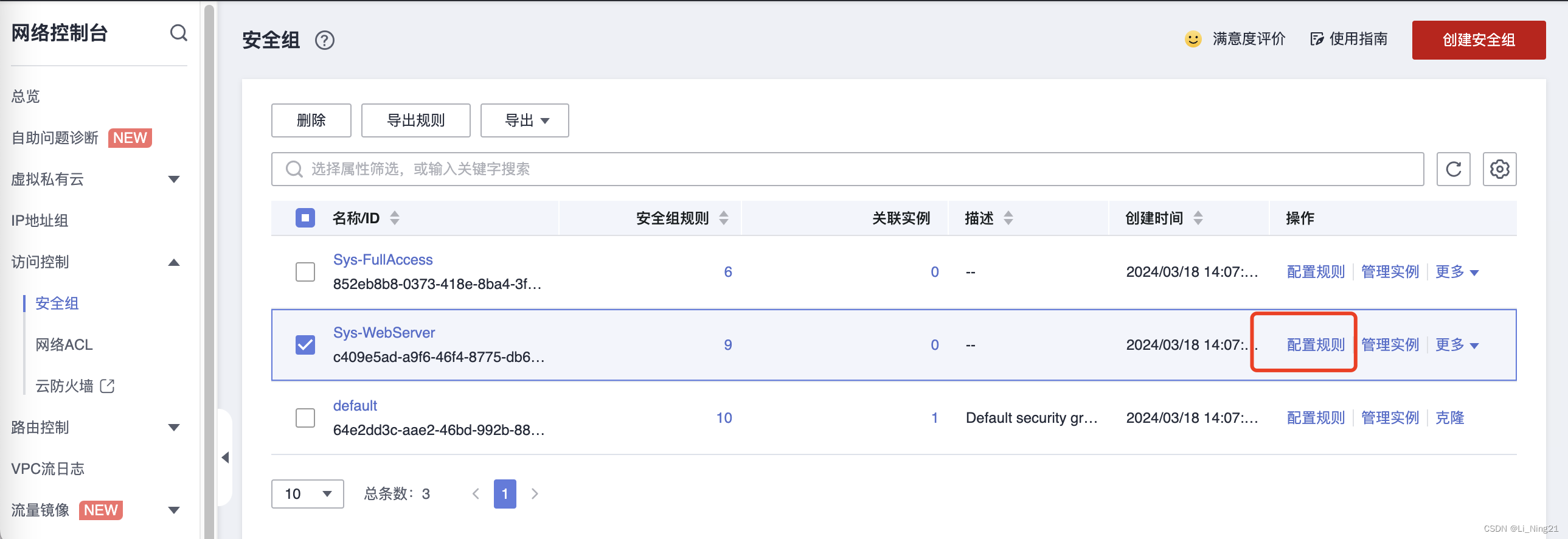Click 管理实例 for default group
Screen dimensions: 1568x539
click(x=1390, y=418)
